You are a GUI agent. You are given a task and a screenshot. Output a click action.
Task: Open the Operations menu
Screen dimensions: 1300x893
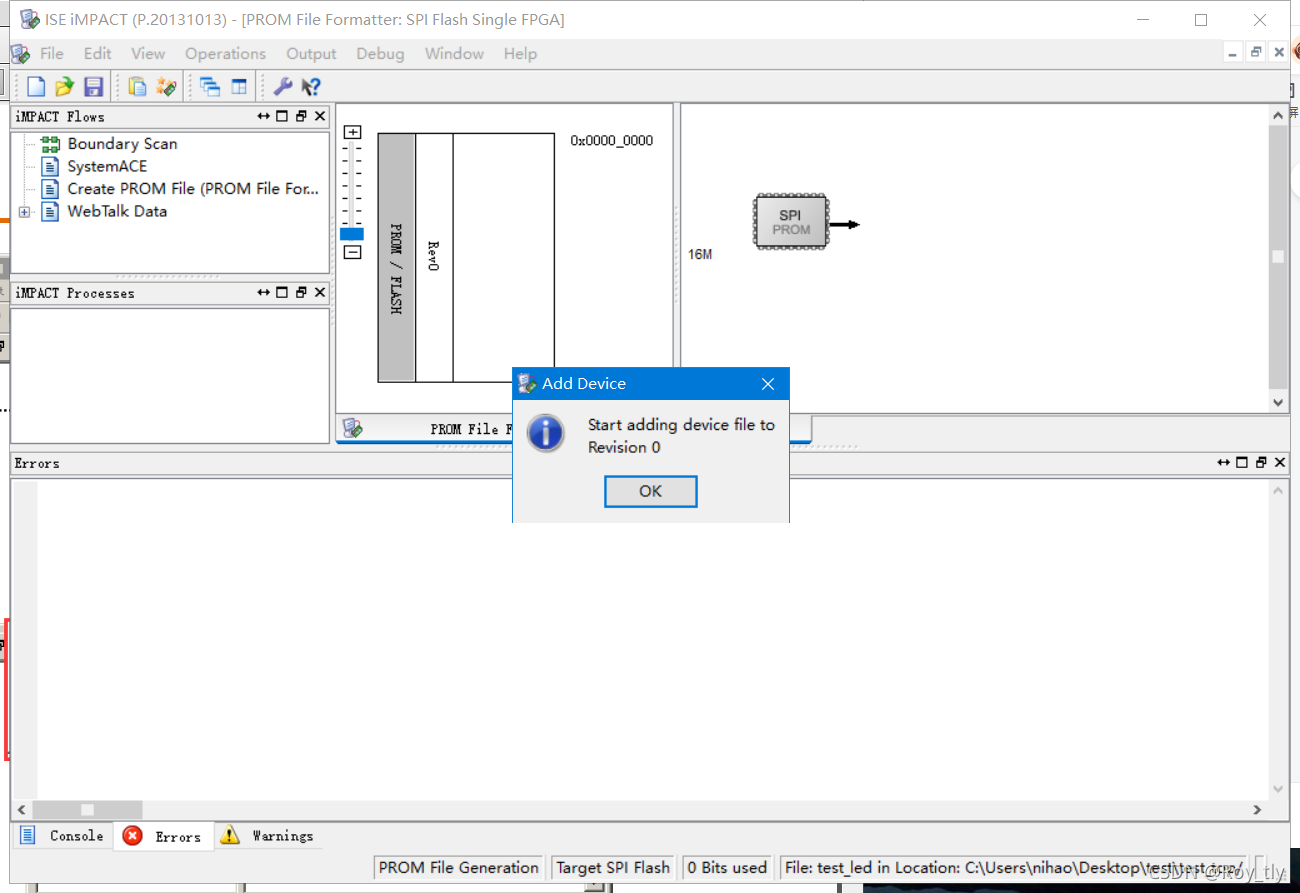(x=225, y=54)
